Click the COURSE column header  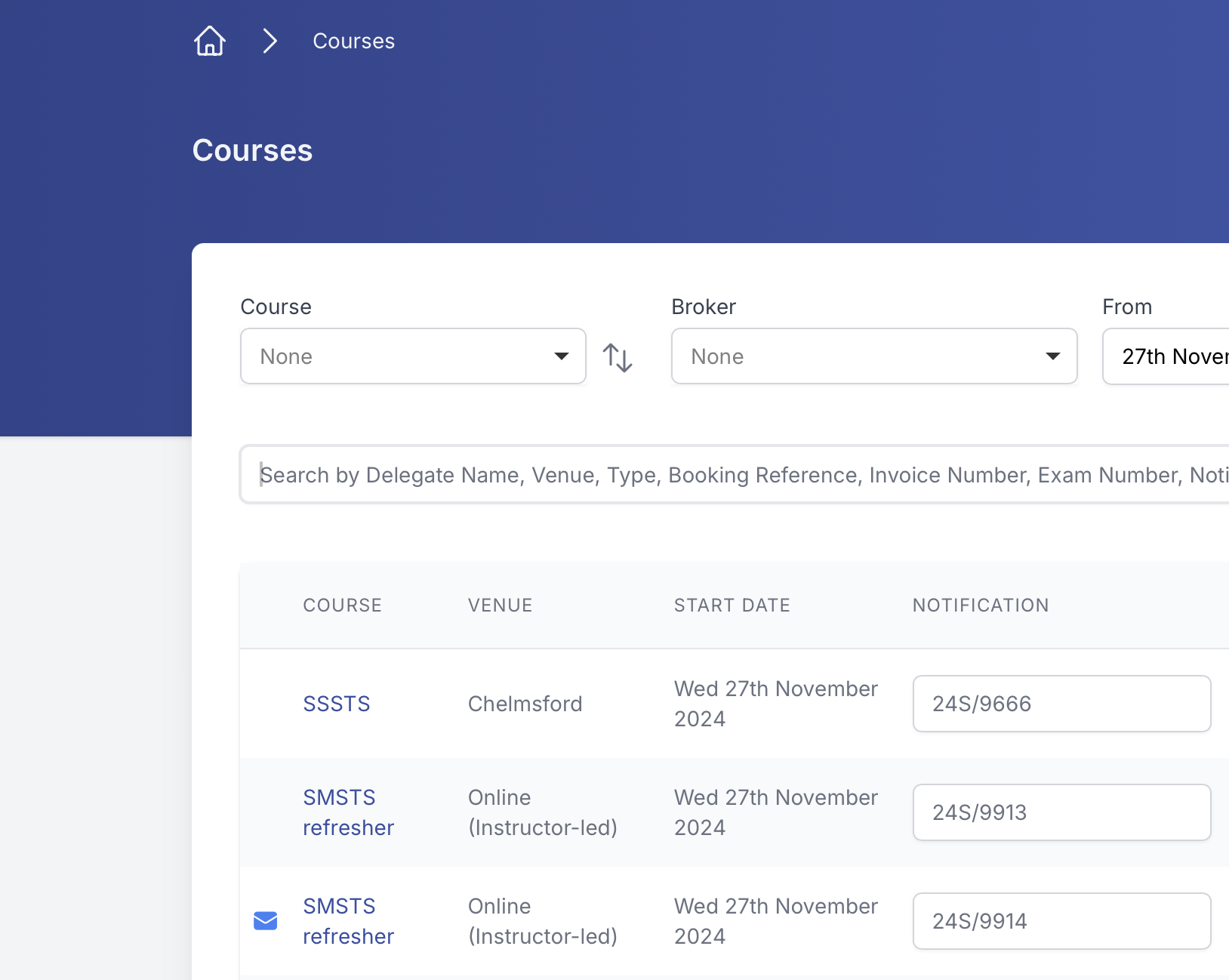pos(343,606)
